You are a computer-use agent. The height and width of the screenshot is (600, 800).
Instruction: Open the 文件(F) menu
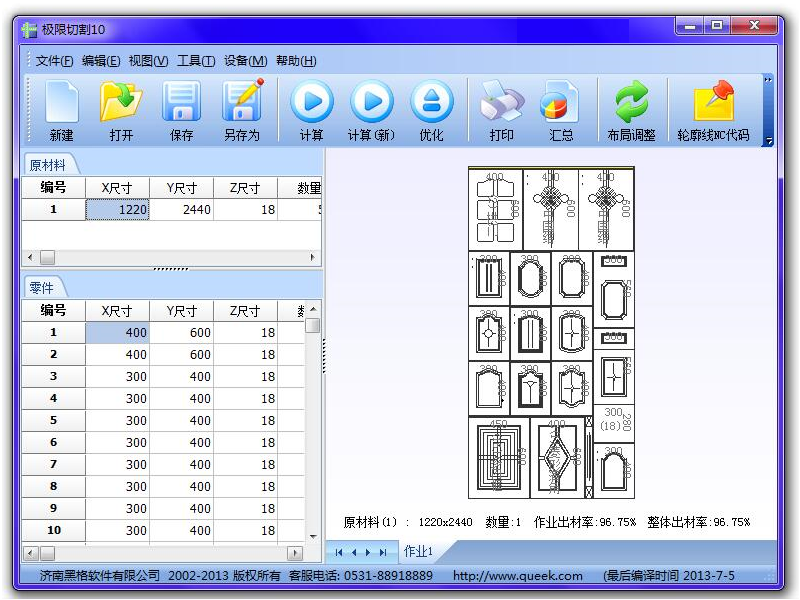click(x=54, y=61)
